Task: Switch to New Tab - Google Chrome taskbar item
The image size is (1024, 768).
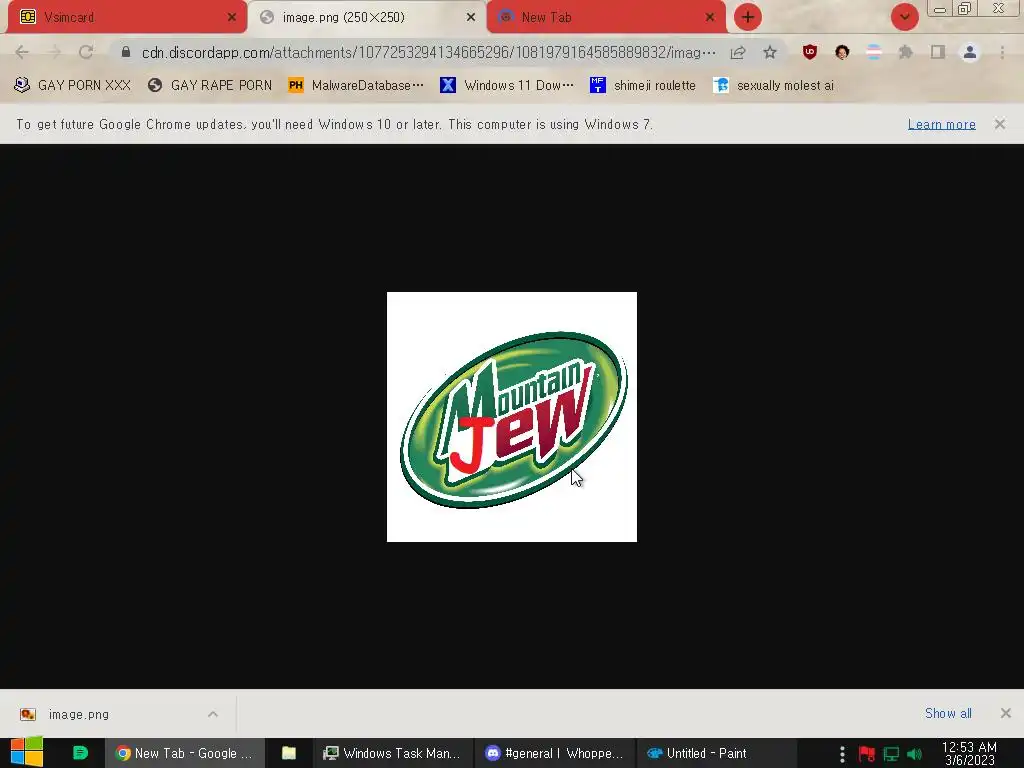Action: pos(185,753)
